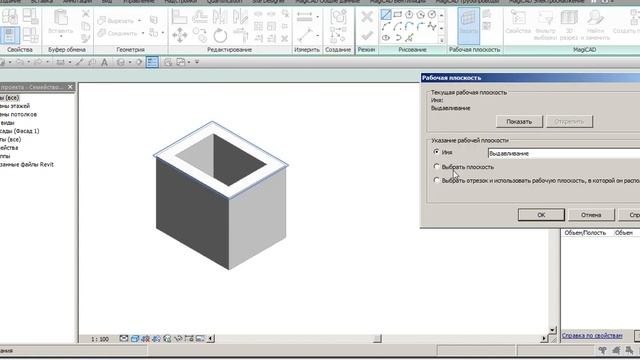Open the 'Вырезать' geometry dropdown arrow
Screen dimensions: 640x360
pyautogui.click(x=139, y=20)
